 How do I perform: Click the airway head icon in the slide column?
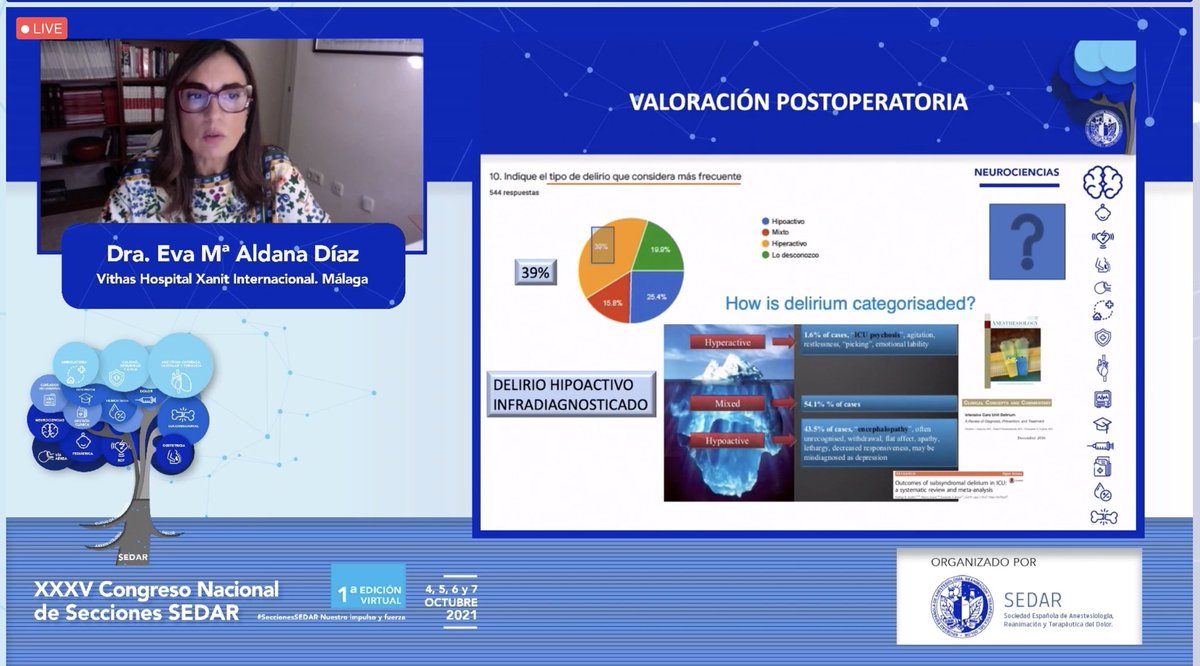tap(1103, 288)
